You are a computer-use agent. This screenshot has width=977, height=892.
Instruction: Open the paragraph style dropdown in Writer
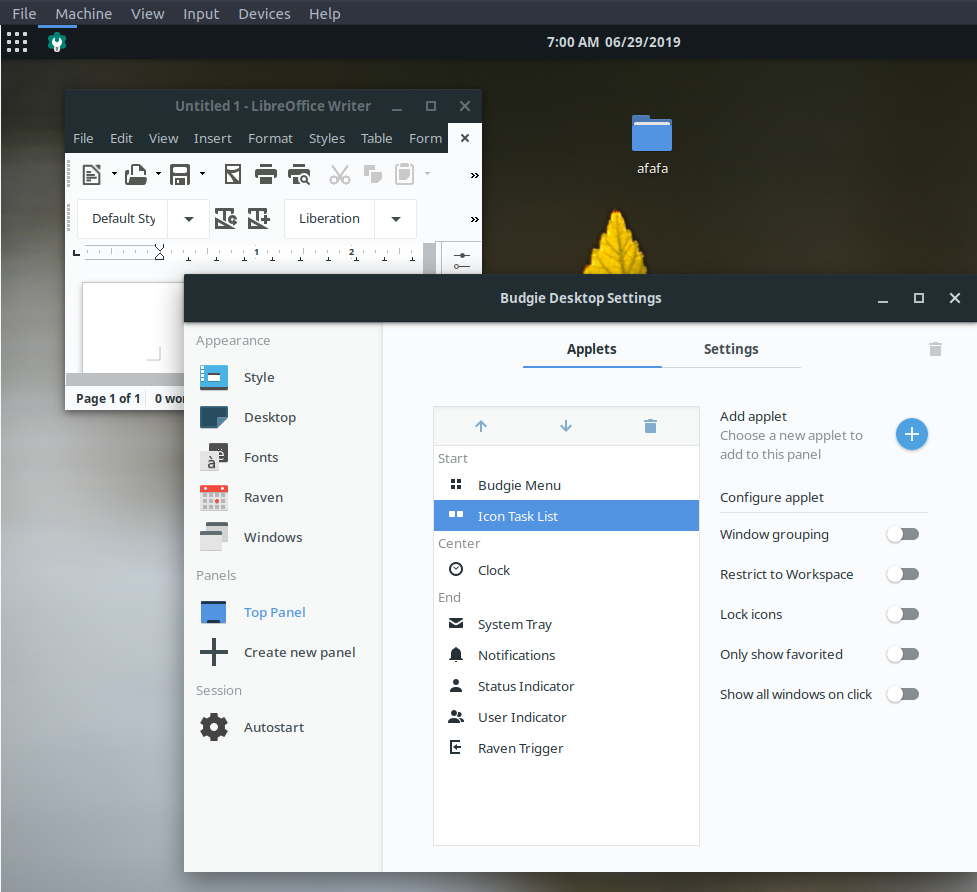[x=187, y=218]
